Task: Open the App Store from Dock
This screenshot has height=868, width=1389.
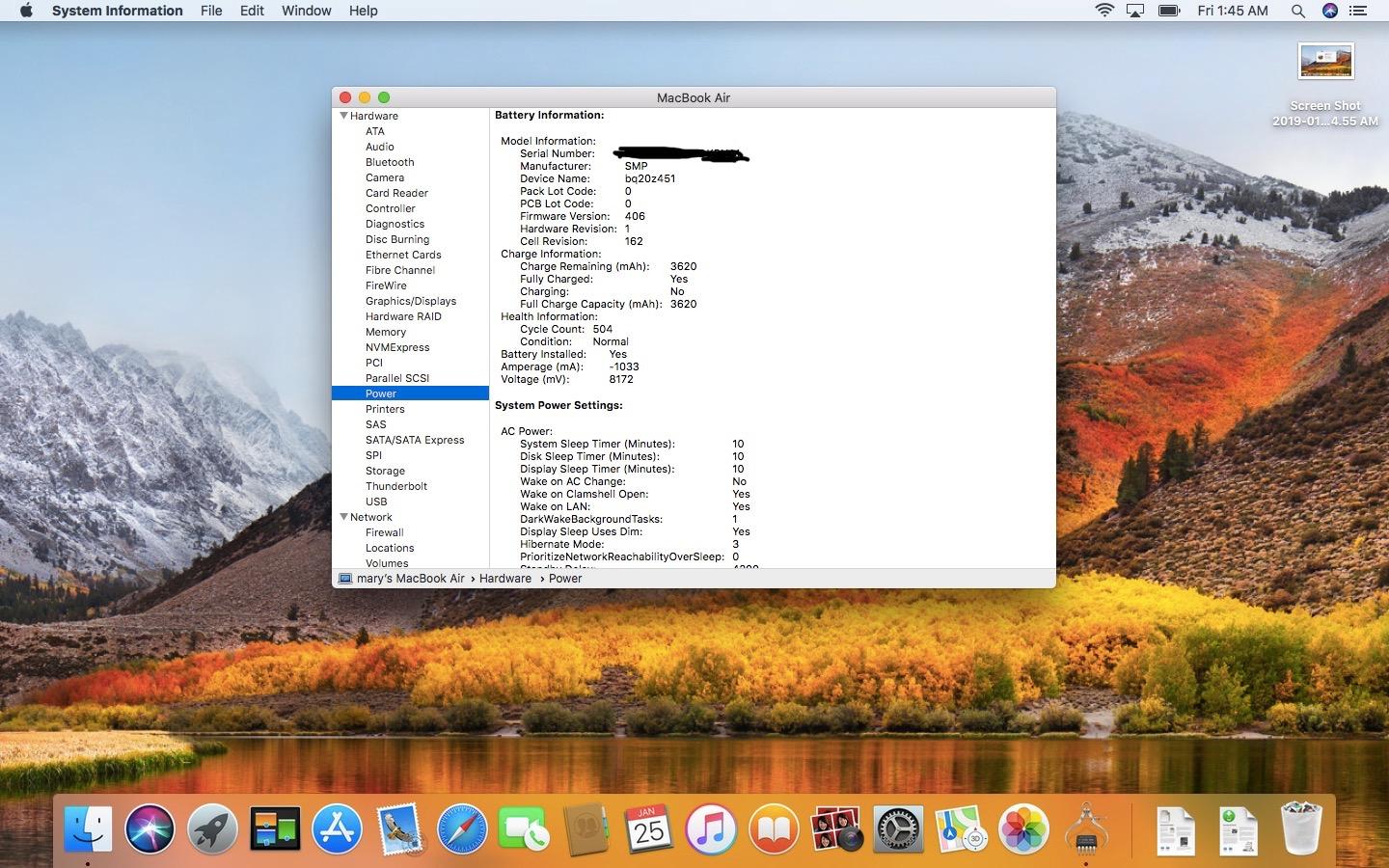Action: [337, 828]
